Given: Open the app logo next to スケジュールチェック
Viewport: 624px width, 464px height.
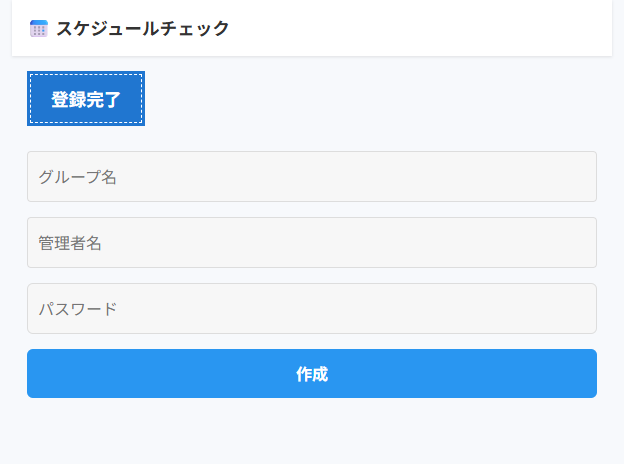Looking at the screenshot, I should pyautogui.click(x=39, y=28).
